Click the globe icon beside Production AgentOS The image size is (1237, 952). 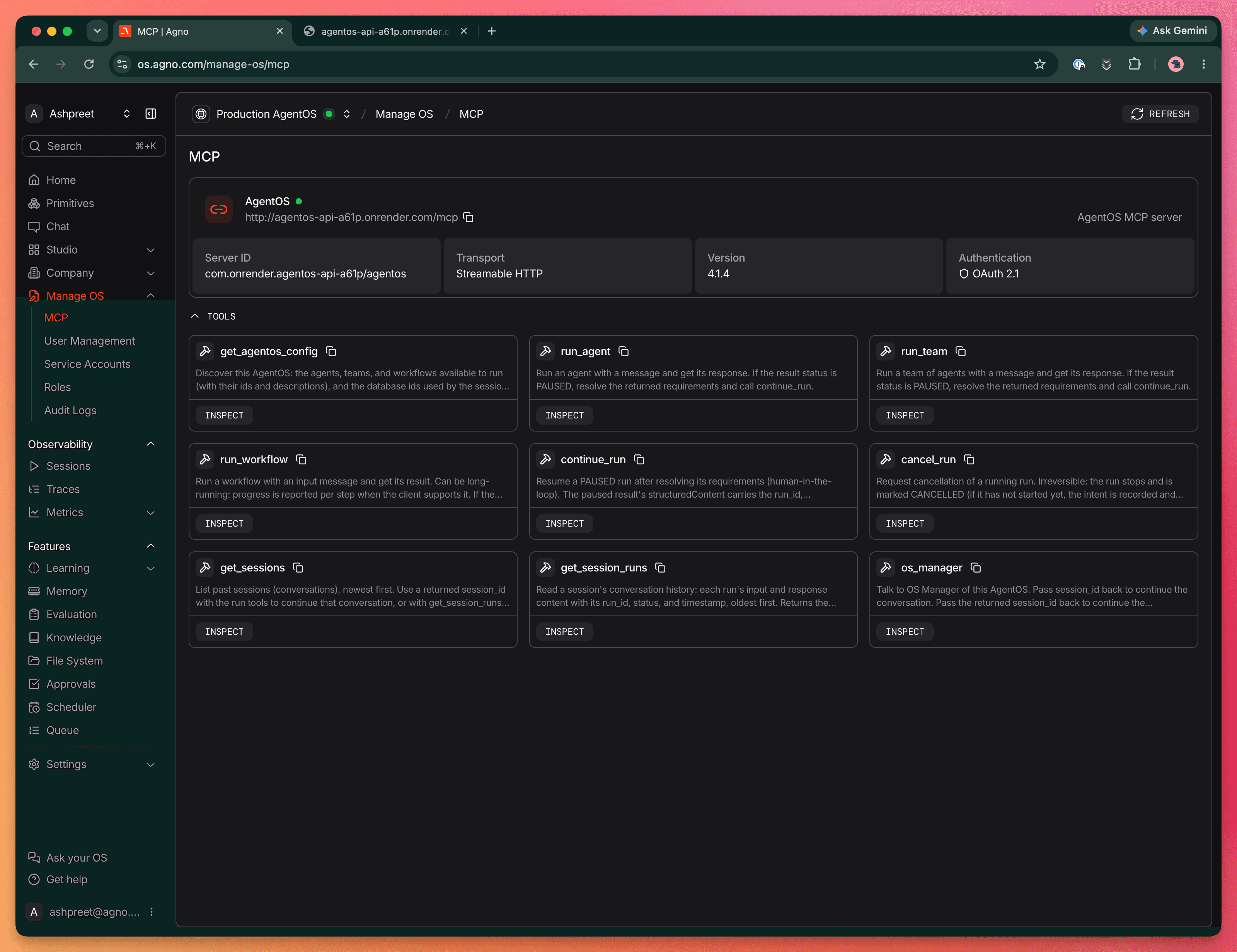201,114
